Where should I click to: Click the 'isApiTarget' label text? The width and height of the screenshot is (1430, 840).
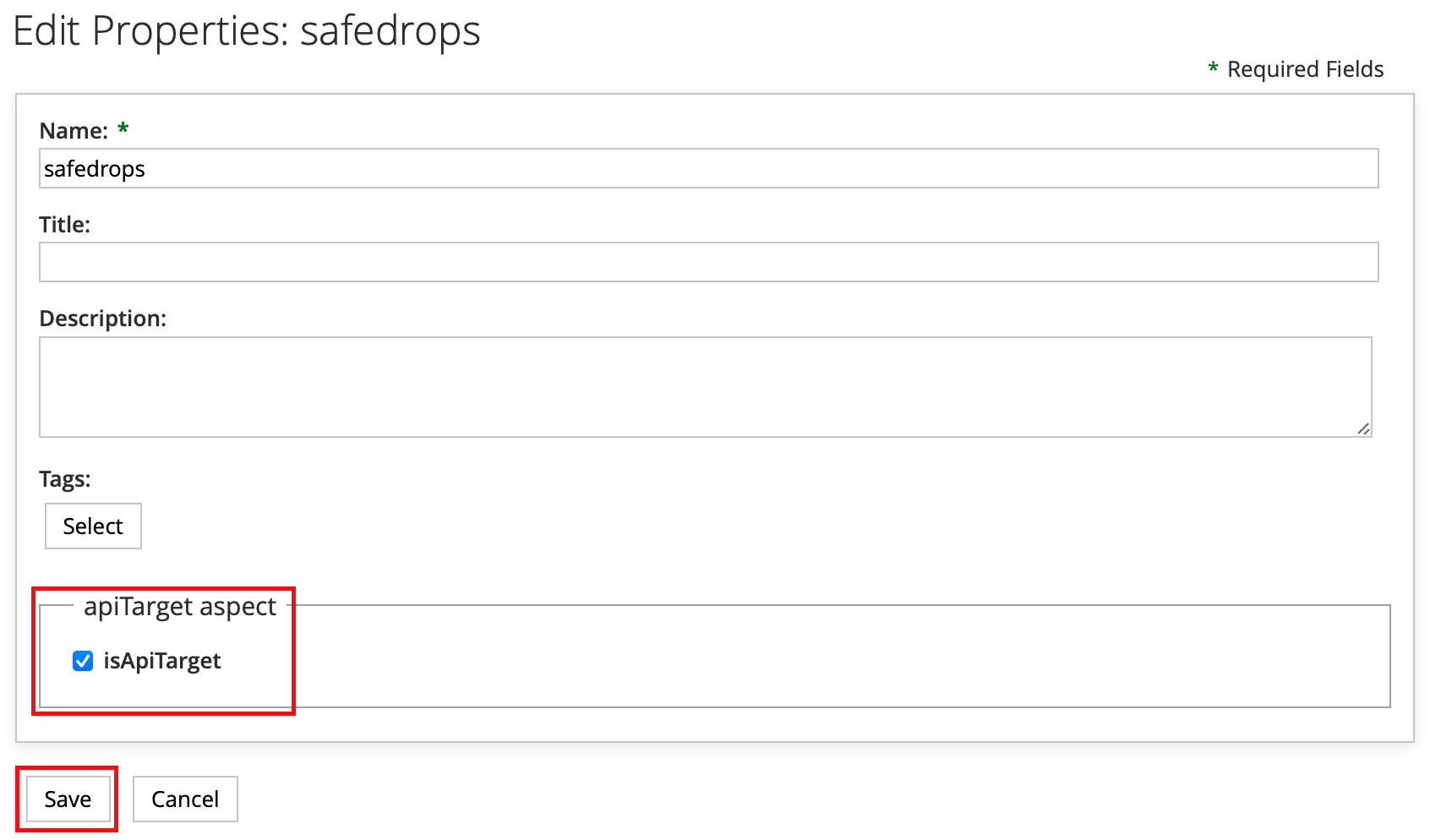click(162, 661)
